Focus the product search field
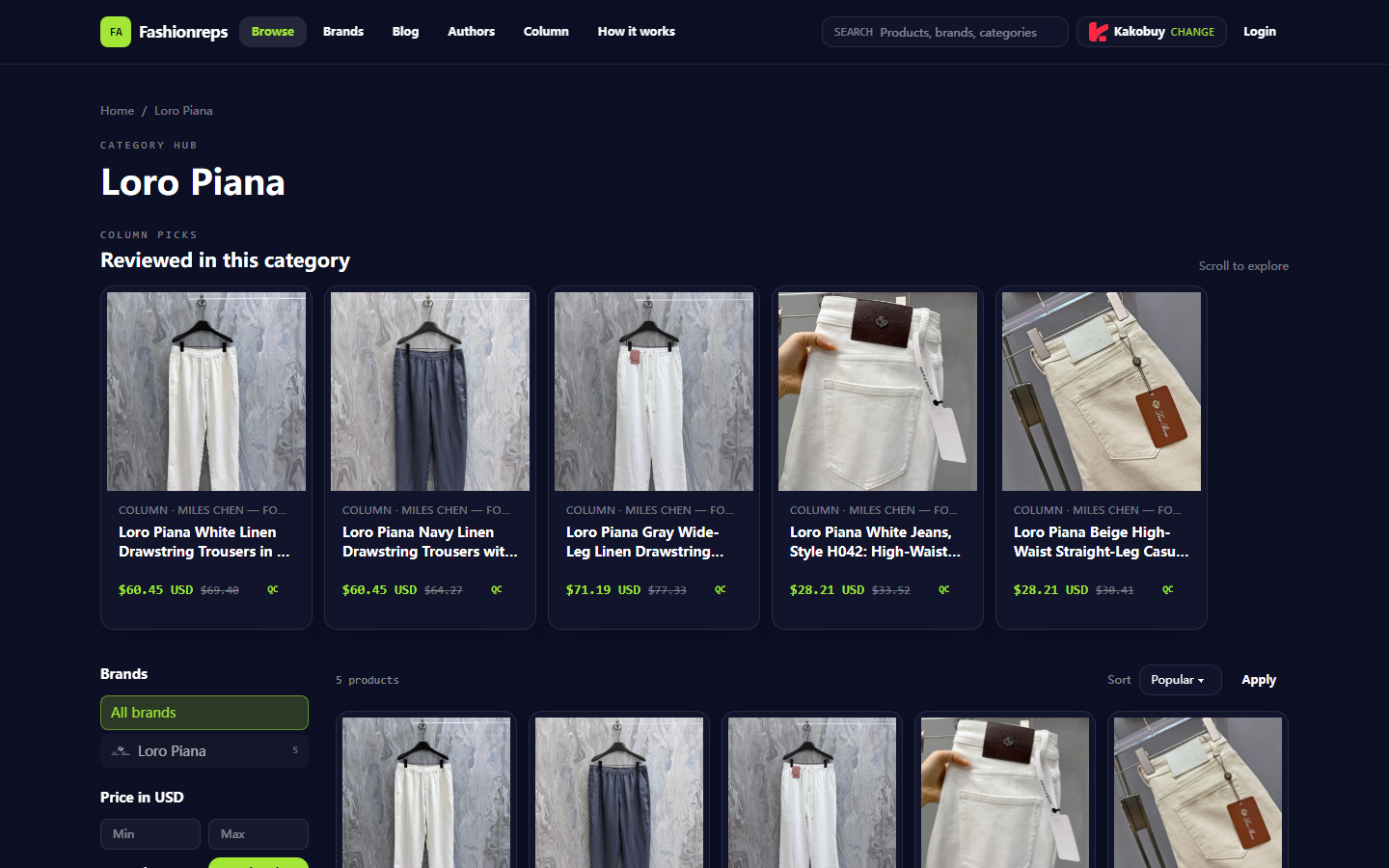The height and width of the screenshot is (868, 1389). pos(944,32)
